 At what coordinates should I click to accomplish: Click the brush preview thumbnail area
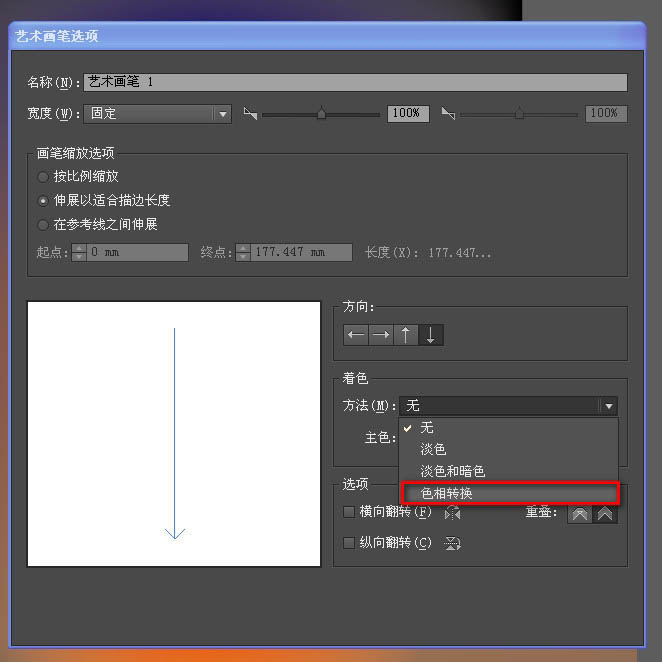(x=174, y=434)
